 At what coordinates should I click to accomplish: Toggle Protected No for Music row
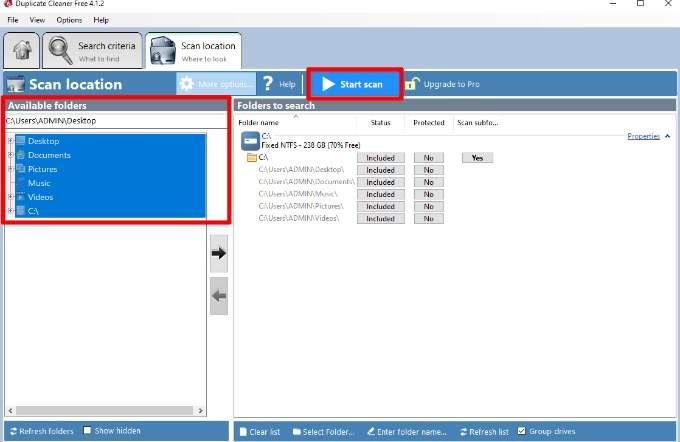(x=428, y=194)
